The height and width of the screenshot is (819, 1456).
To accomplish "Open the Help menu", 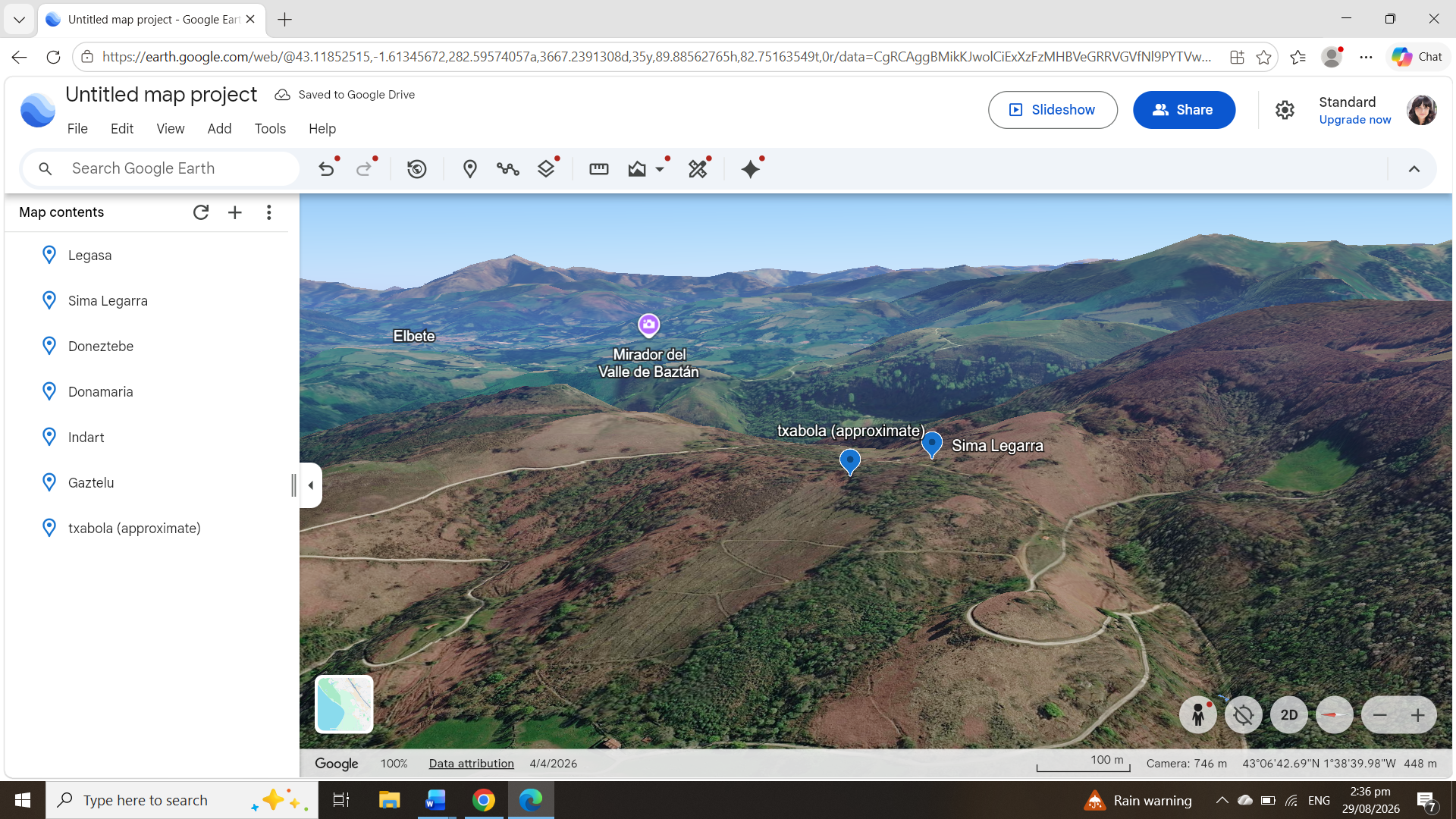I will coord(322,129).
